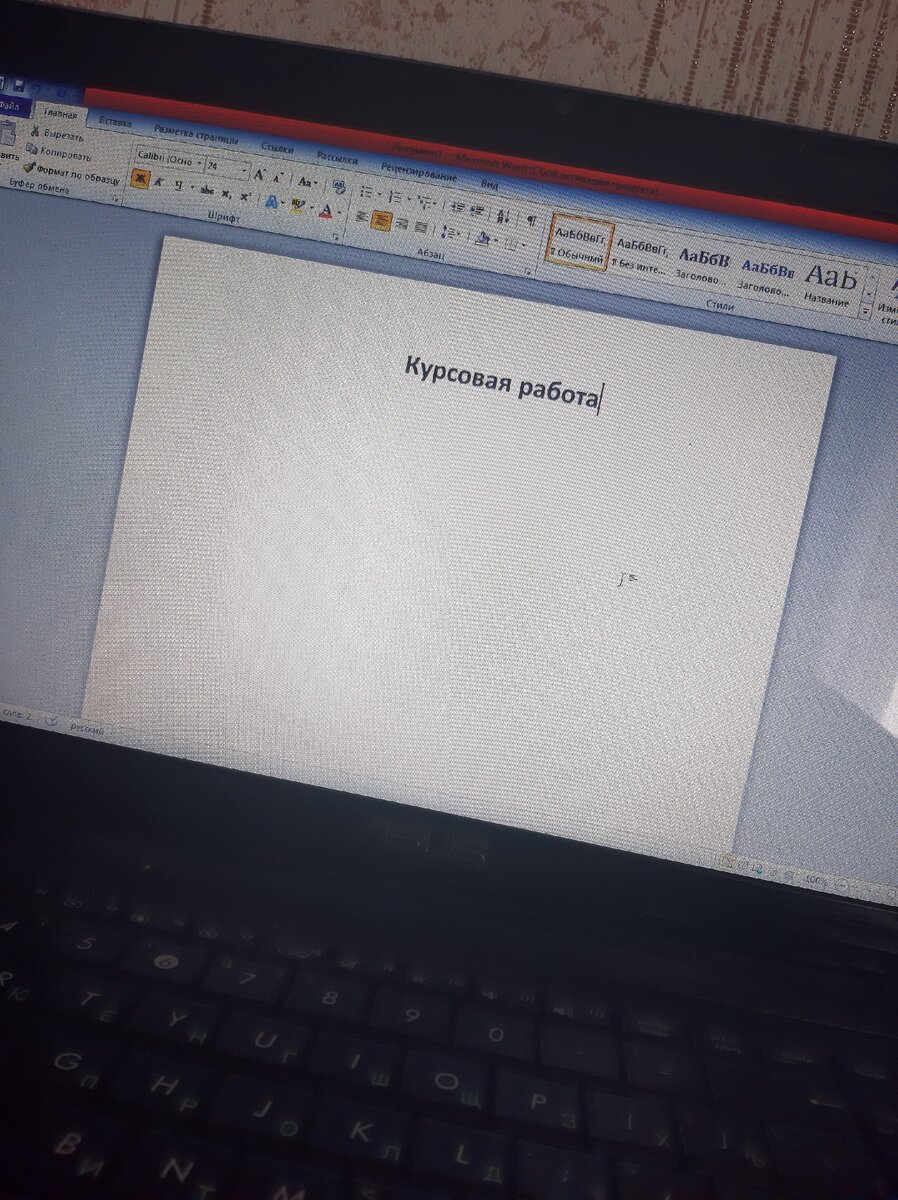898x1200 pixels.
Task: Select the Обычный style
Action: coord(579,244)
